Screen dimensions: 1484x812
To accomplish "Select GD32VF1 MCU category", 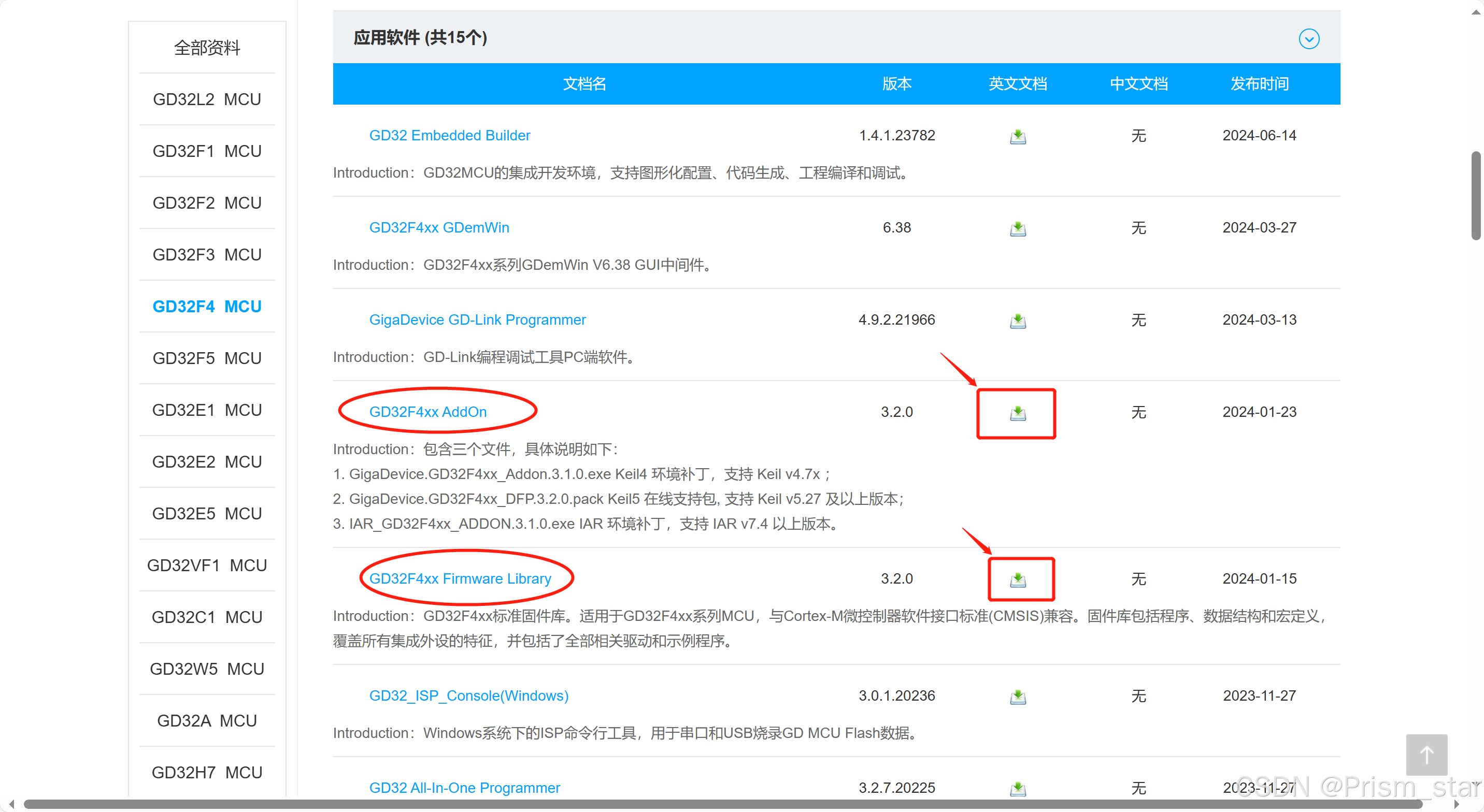I will (207, 565).
